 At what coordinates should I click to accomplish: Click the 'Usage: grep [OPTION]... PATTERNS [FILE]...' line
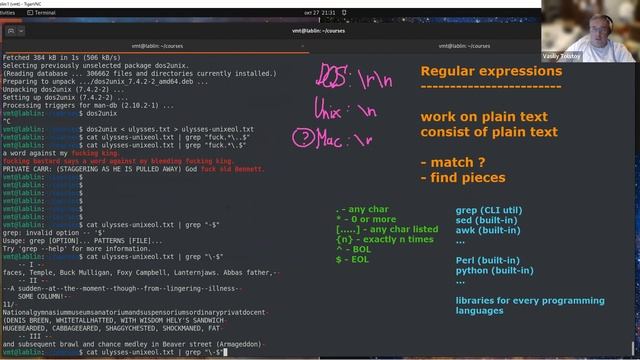click(82, 241)
